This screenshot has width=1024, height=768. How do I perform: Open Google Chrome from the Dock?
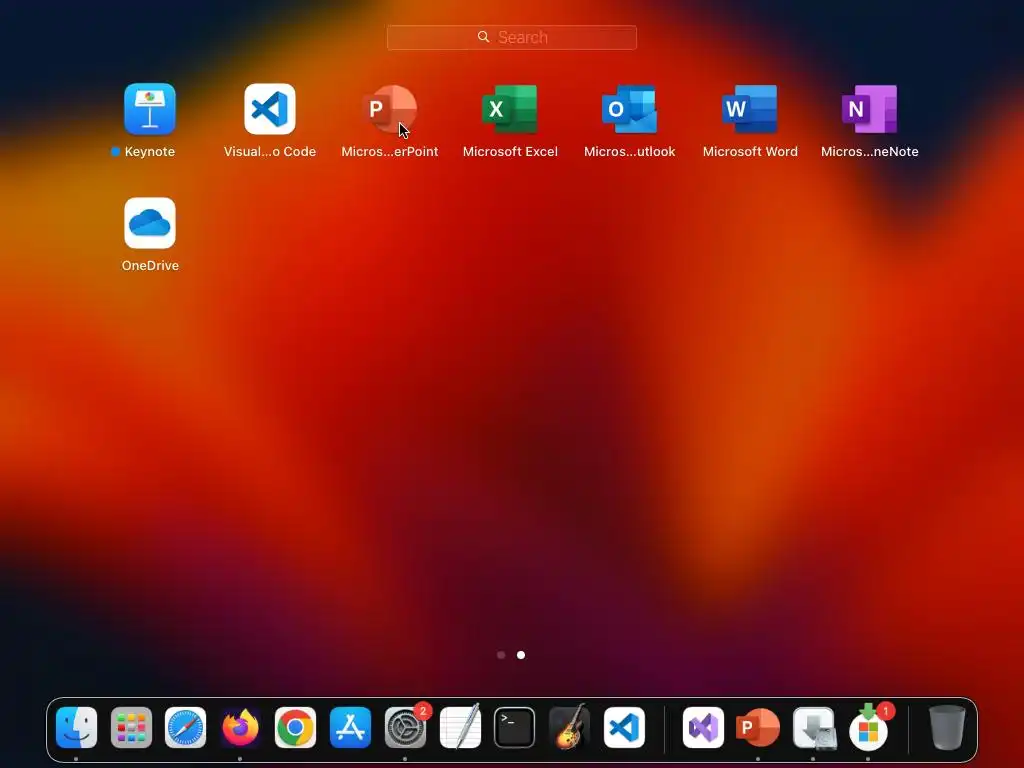[x=295, y=728]
